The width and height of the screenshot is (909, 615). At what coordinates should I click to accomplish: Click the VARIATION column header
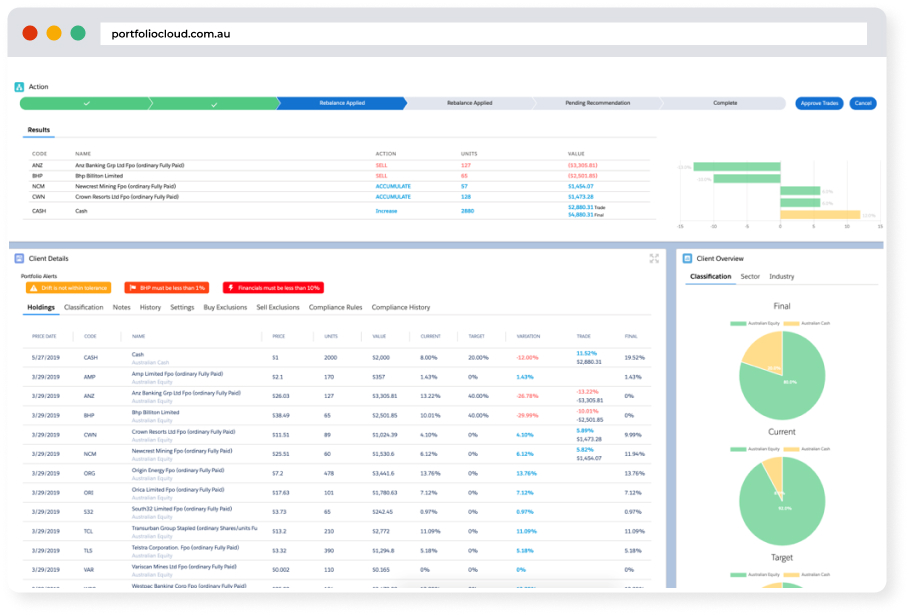coord(528,336)
